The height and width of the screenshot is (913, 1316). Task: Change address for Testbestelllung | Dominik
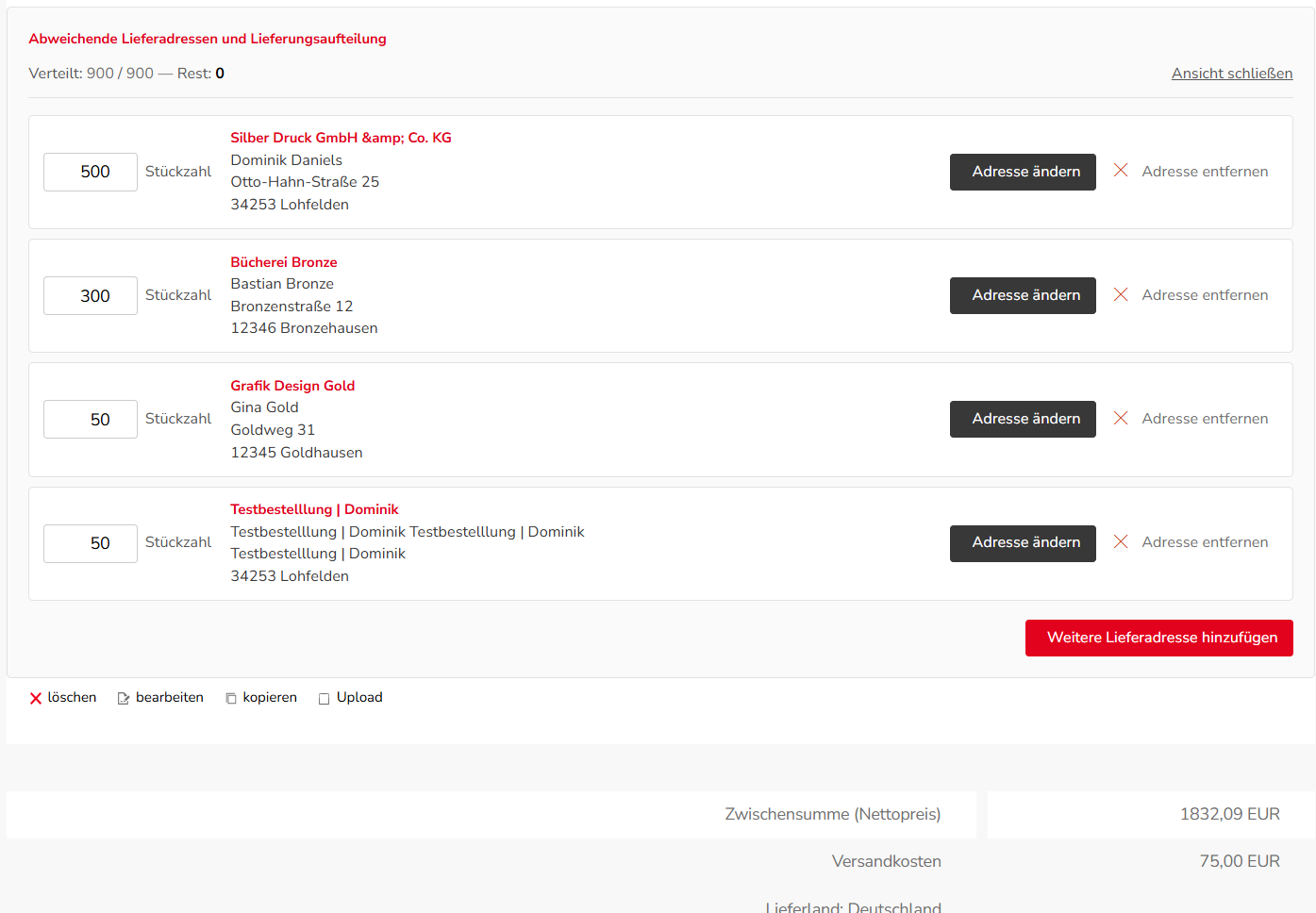1023,543
